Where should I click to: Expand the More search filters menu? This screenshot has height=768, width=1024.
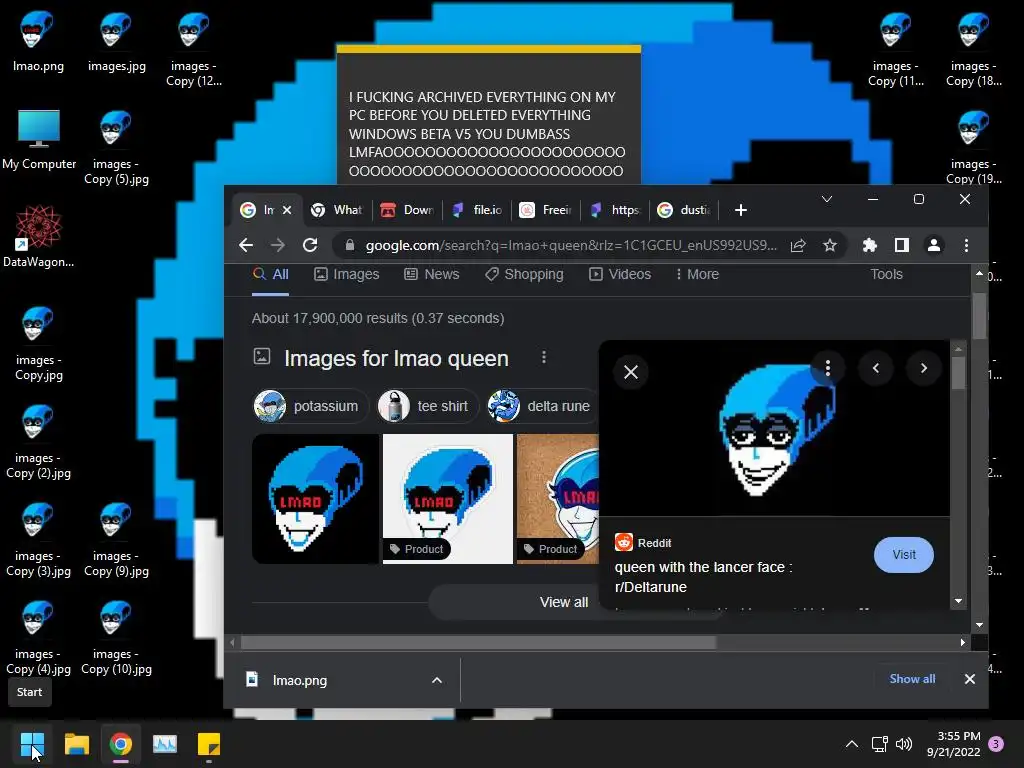[x=697, y=275]
